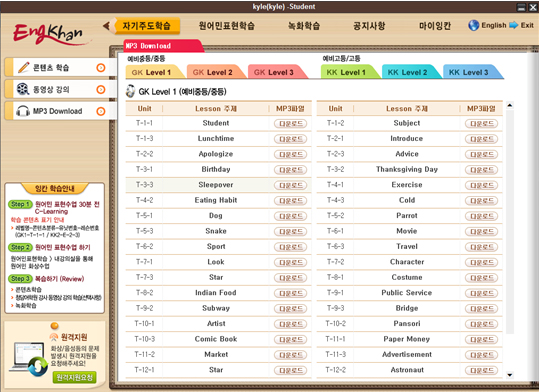Download MP3 for Thanksgiving Day lesson
This screenshot has width=540, height=392.
(481, 170)
